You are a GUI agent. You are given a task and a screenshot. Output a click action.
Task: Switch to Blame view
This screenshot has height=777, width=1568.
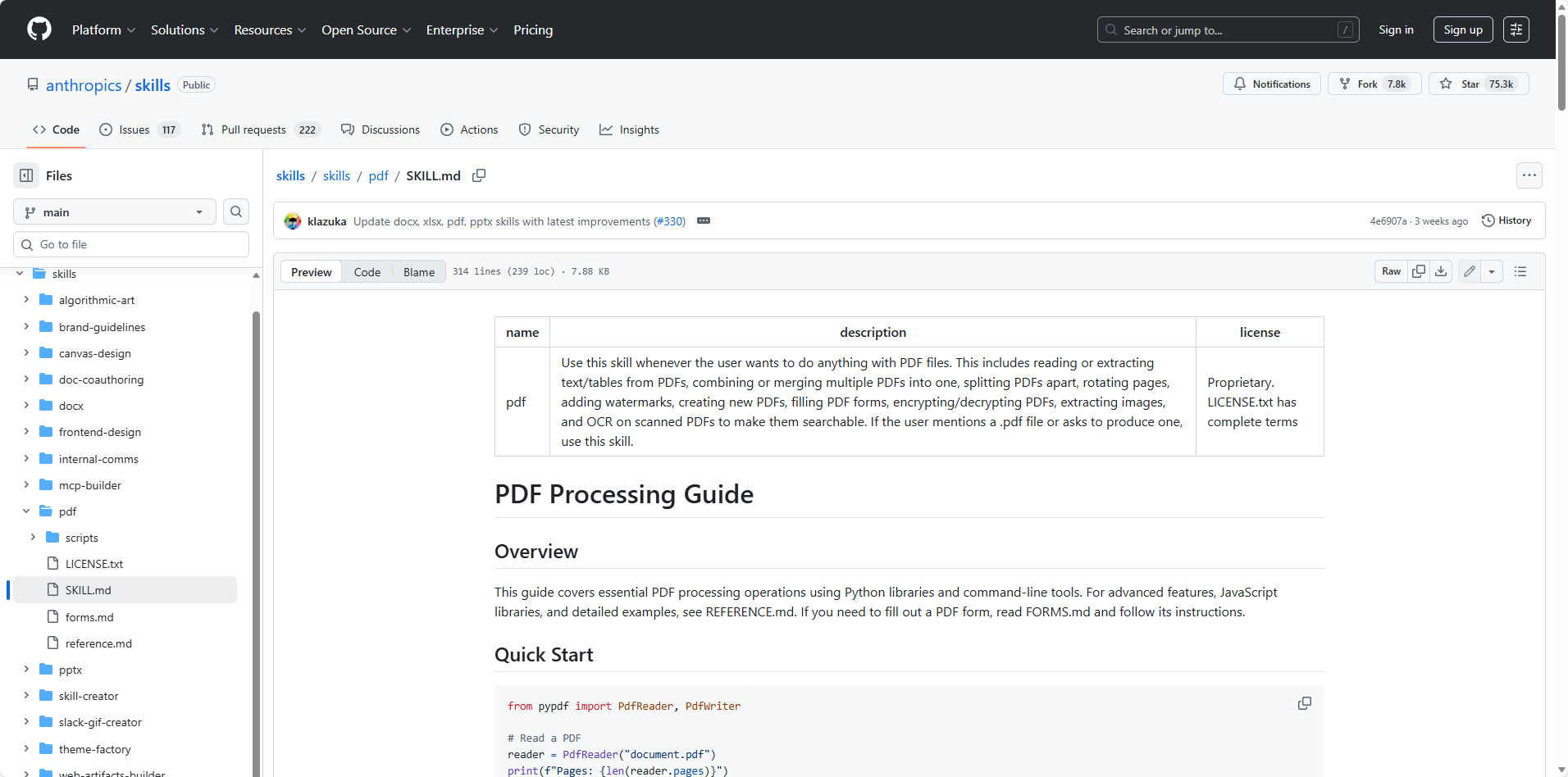(x=418, y=272)
